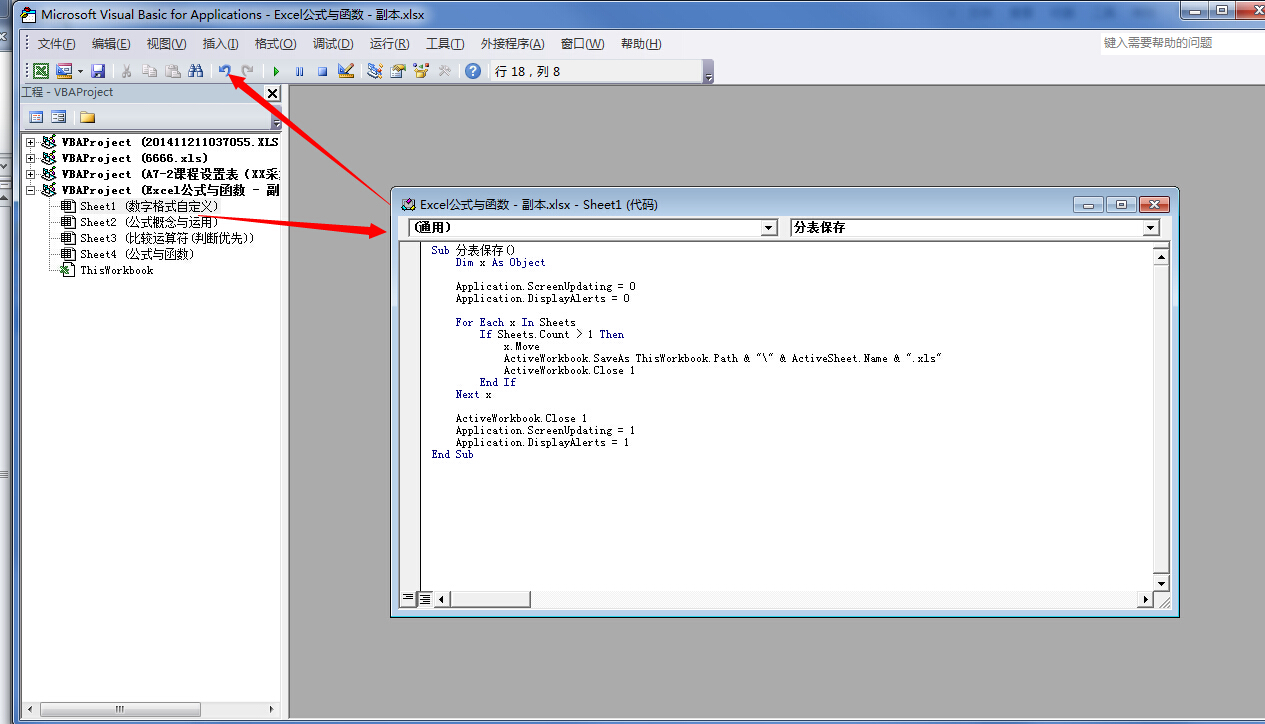
Task: Click the Copy icon in the toolbar
Action: click(x=150, y=71)
